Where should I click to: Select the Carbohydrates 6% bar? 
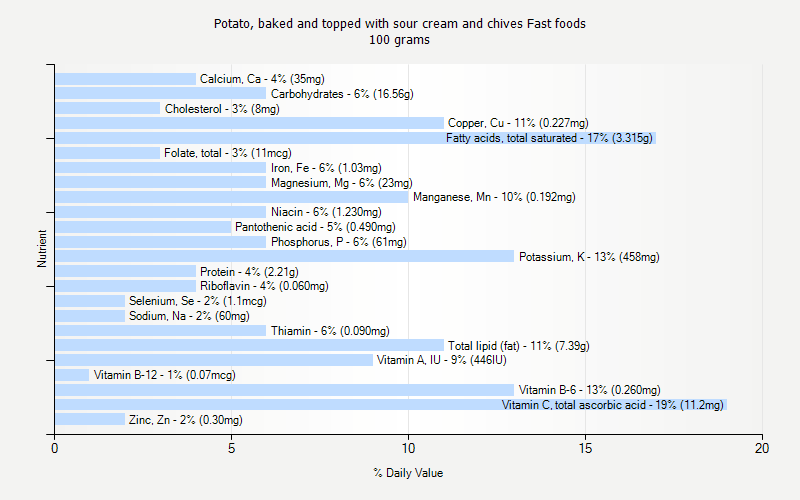[161, 93]
